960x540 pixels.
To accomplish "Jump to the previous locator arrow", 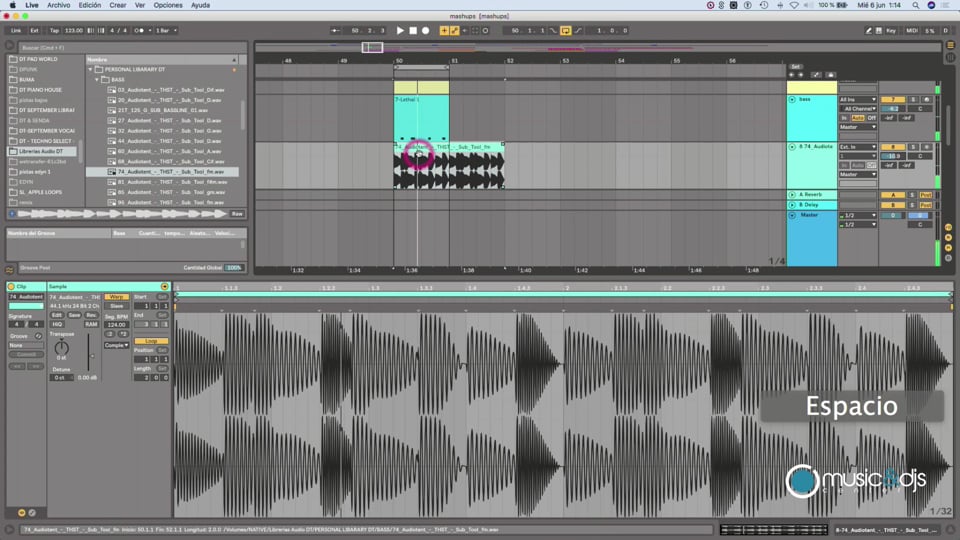I will coord(792,75).
